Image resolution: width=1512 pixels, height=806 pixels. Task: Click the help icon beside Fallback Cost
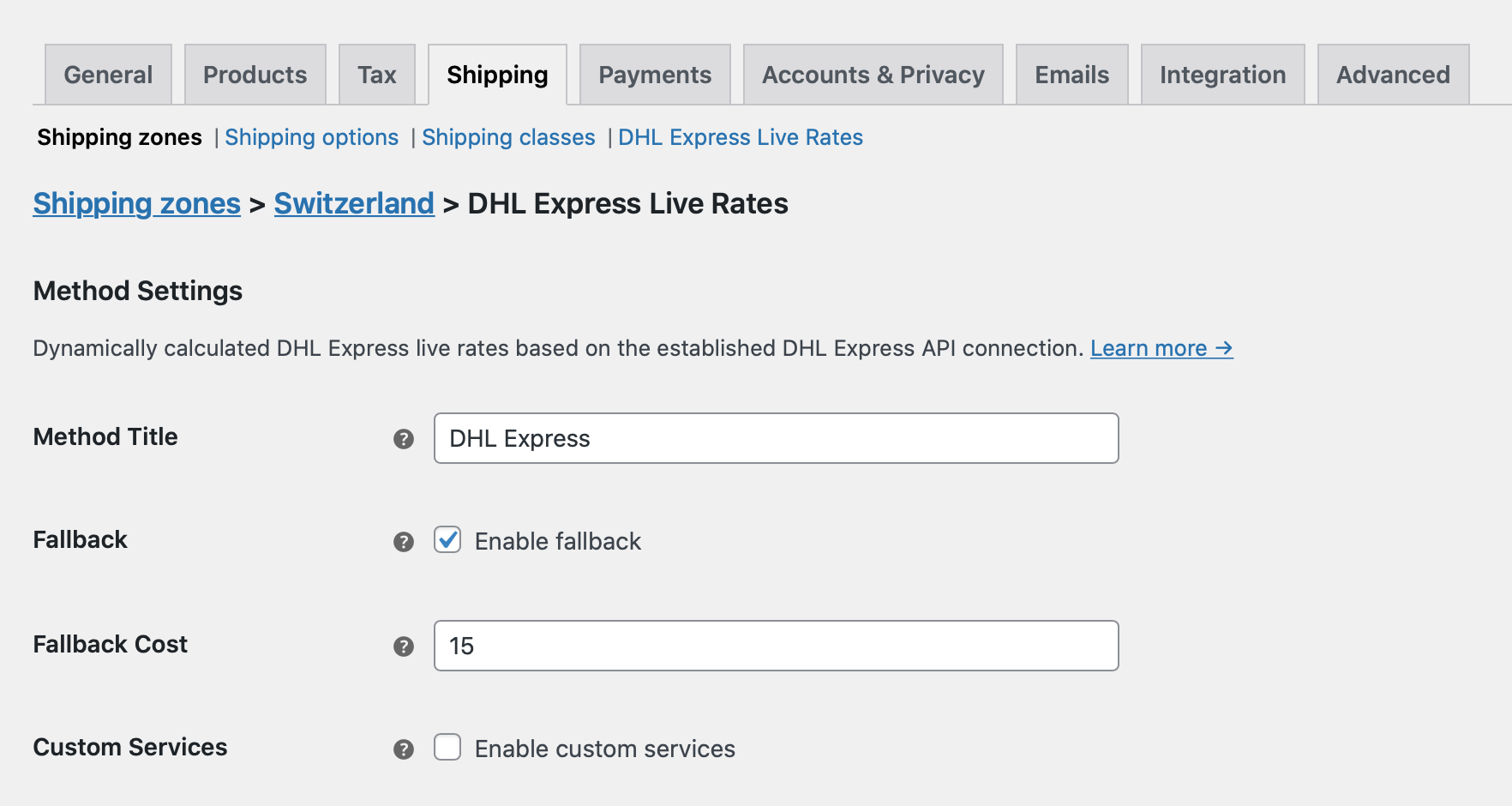click(402, 647)
